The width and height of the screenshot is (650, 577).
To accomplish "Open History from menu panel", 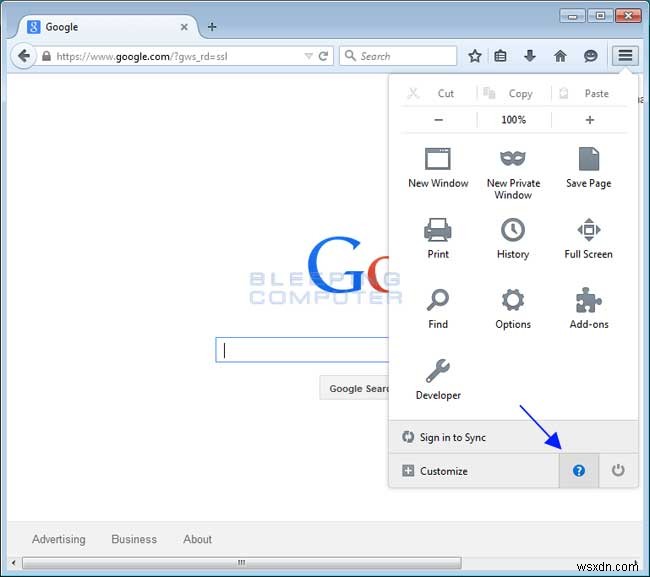I will (513, 239).
